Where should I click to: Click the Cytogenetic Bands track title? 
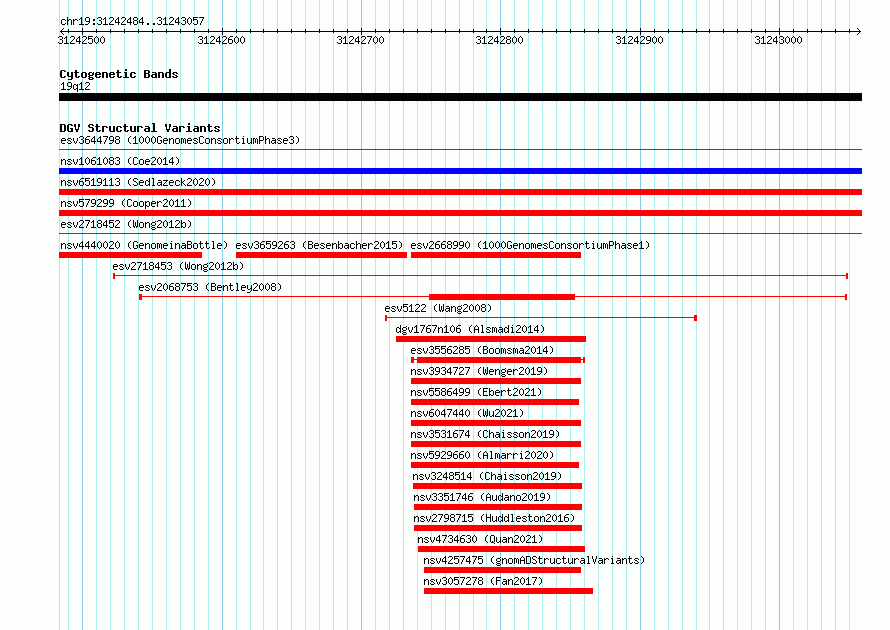coord(119,74)
